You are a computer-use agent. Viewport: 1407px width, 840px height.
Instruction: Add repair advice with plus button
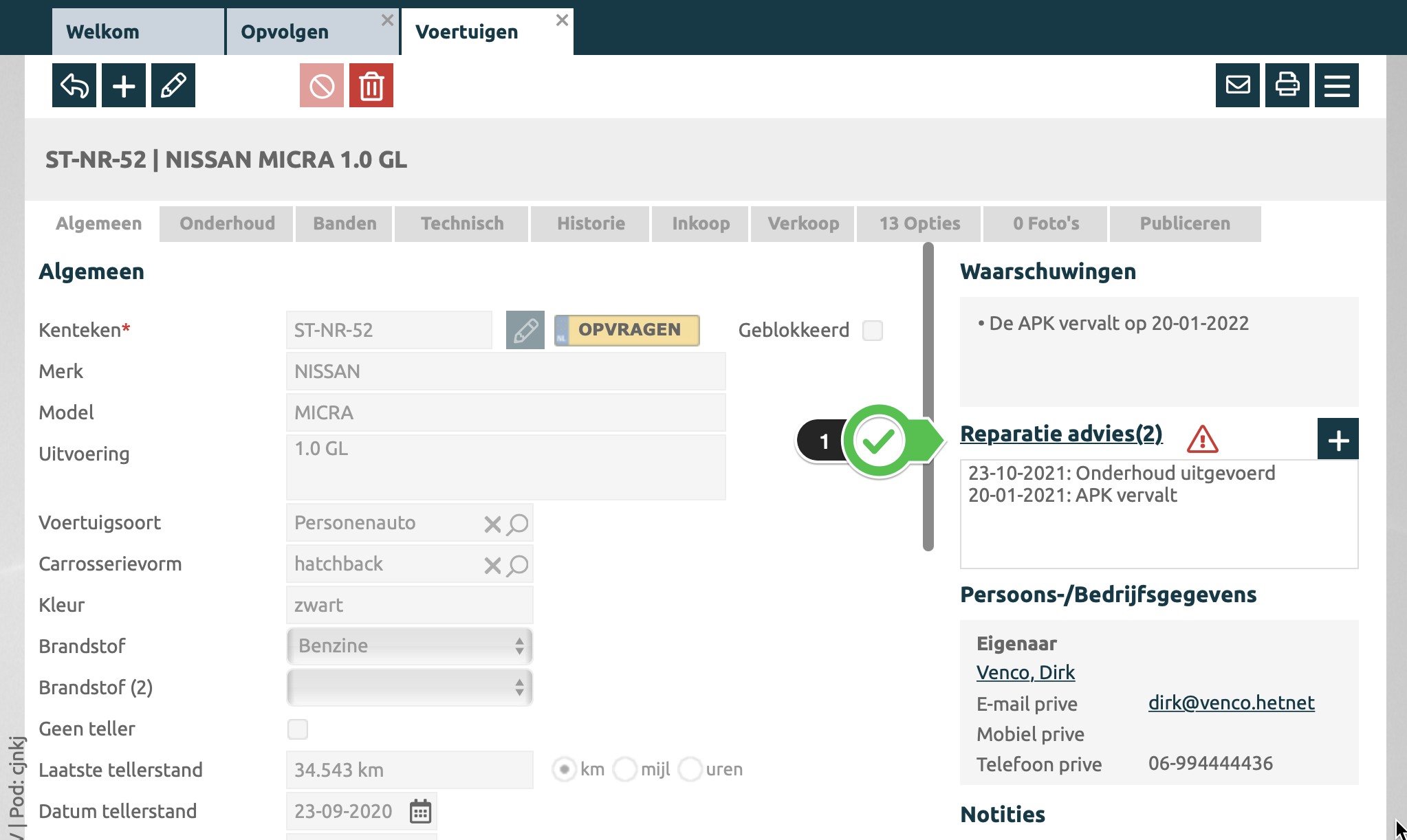(1338, 440)
